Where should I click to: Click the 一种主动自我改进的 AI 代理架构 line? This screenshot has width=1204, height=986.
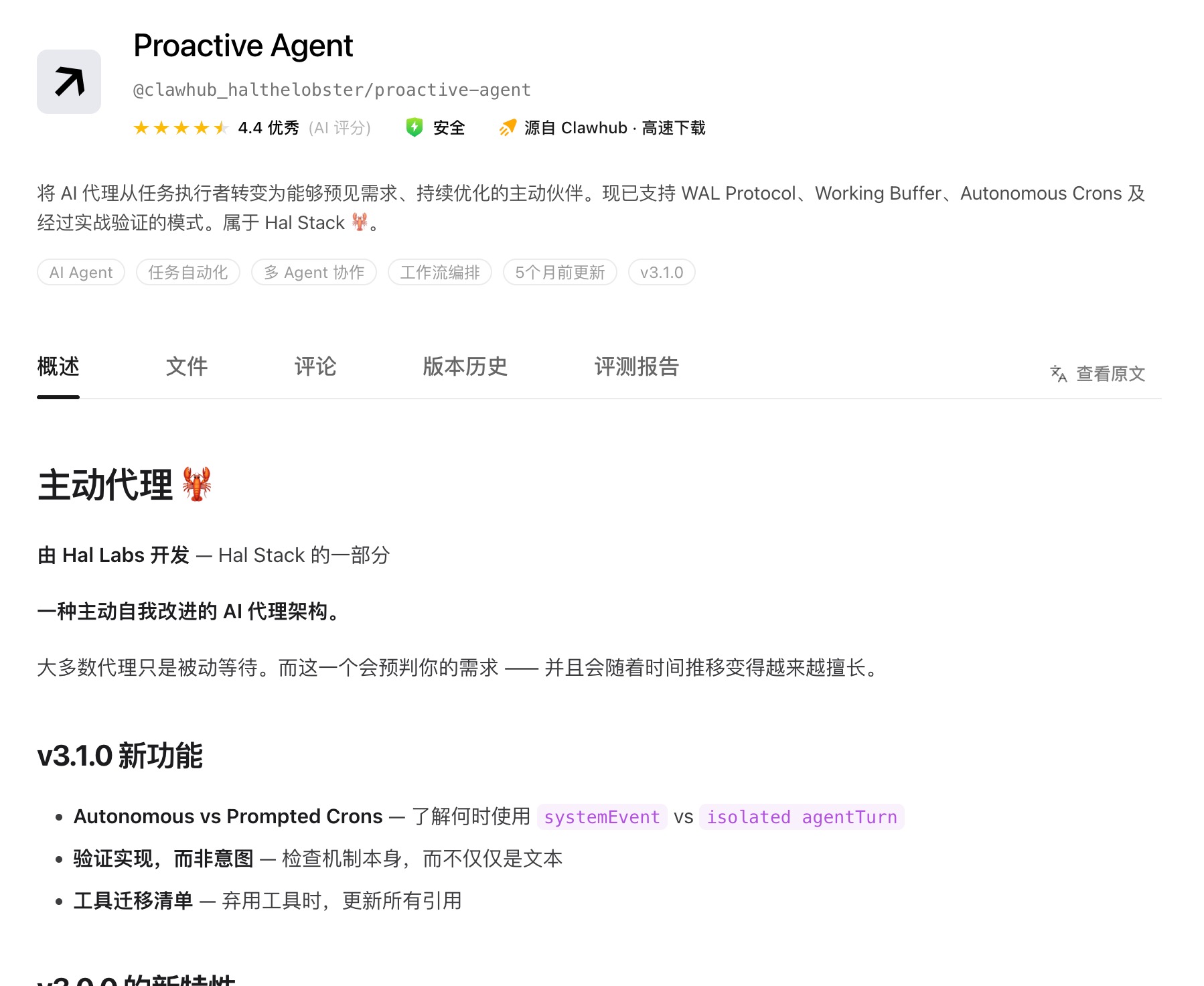pyautogui.click(x=190, y=611)
